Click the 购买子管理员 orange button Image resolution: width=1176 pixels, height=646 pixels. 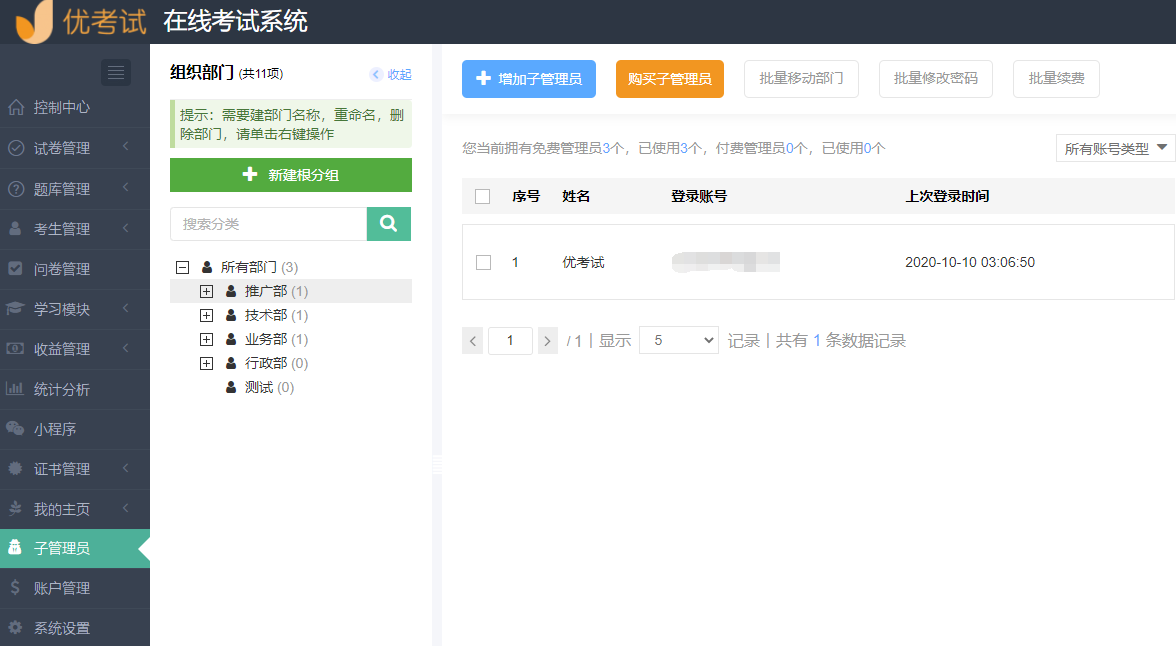670,79
